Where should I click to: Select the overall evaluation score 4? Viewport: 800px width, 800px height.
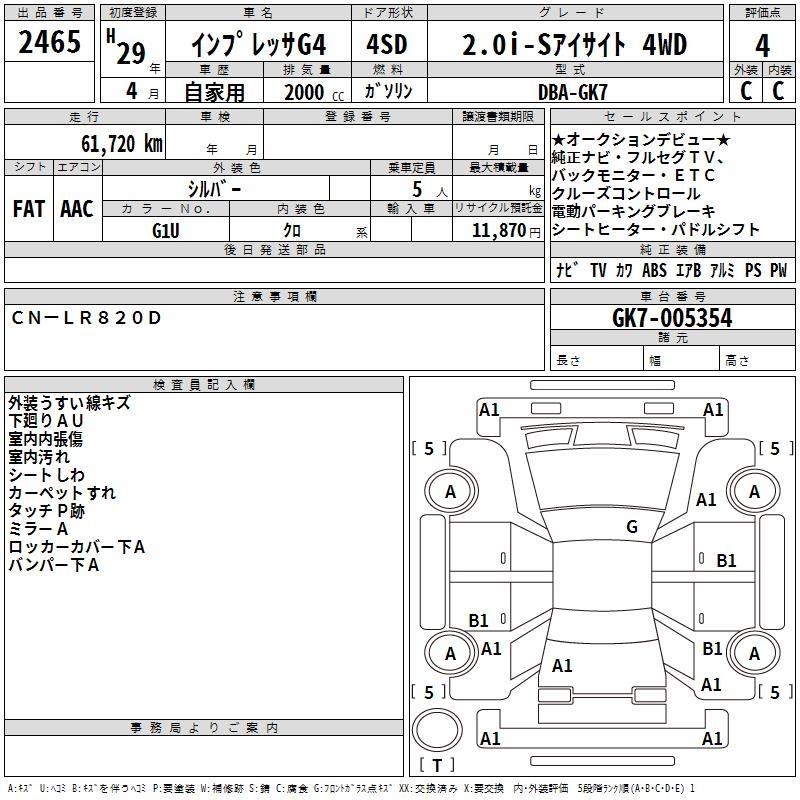click(x=762, y=45)
